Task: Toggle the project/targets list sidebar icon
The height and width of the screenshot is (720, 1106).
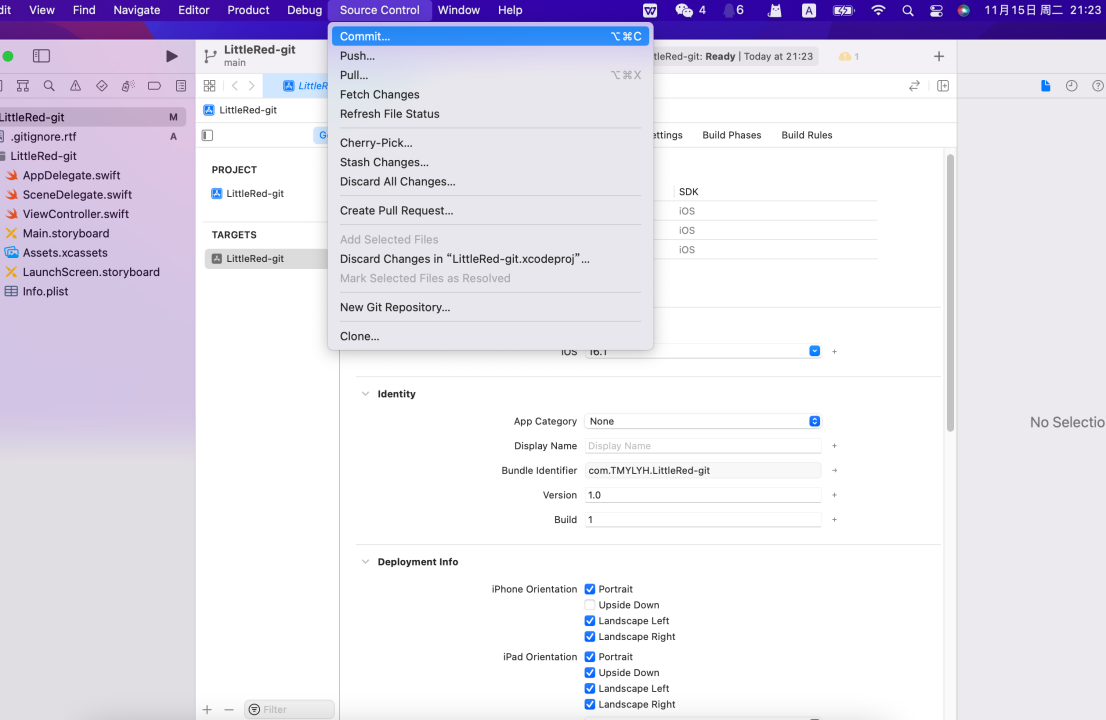Action: tap(207, 135)
